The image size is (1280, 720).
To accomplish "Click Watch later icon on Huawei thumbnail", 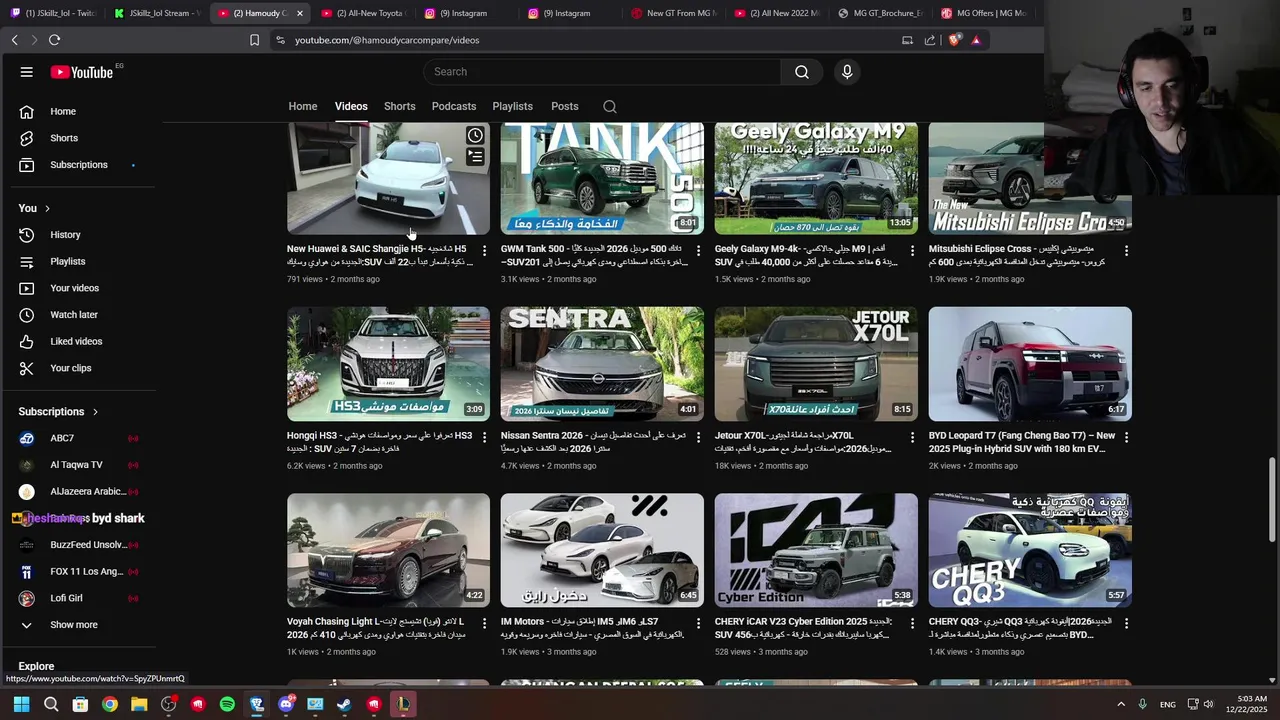I will point(475,135).
